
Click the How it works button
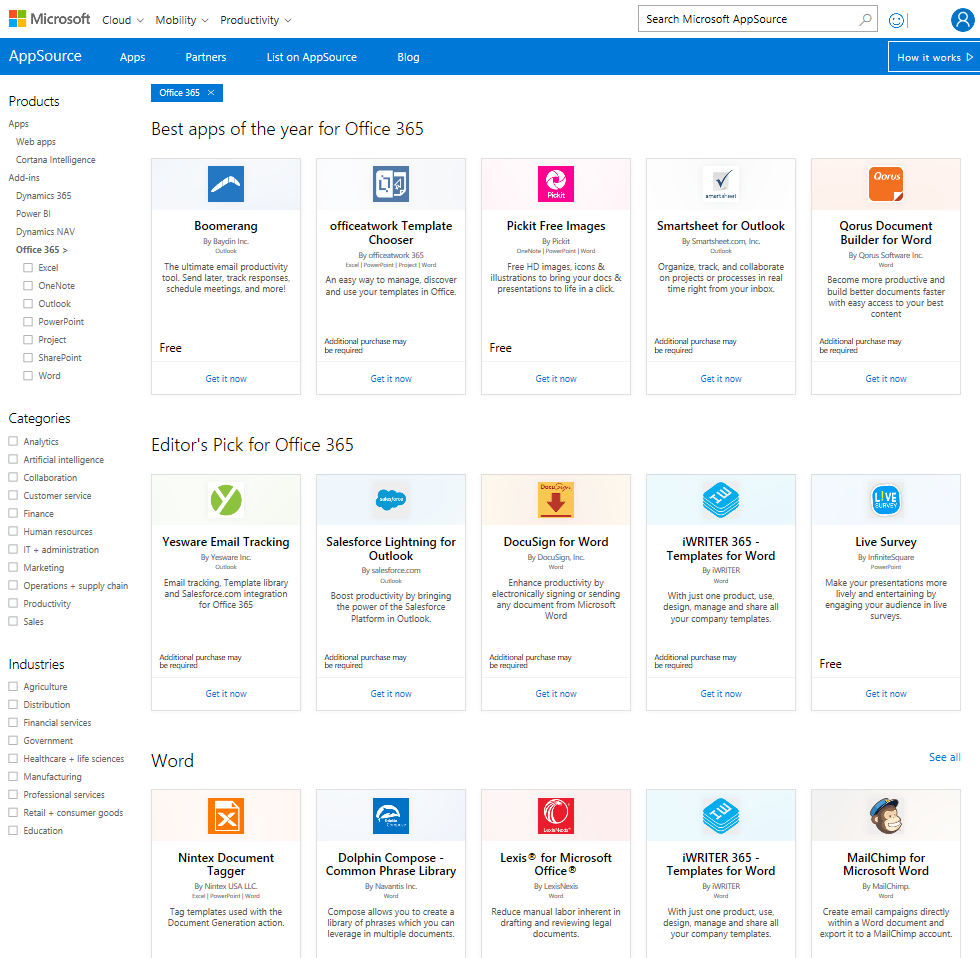pos(934,57)
